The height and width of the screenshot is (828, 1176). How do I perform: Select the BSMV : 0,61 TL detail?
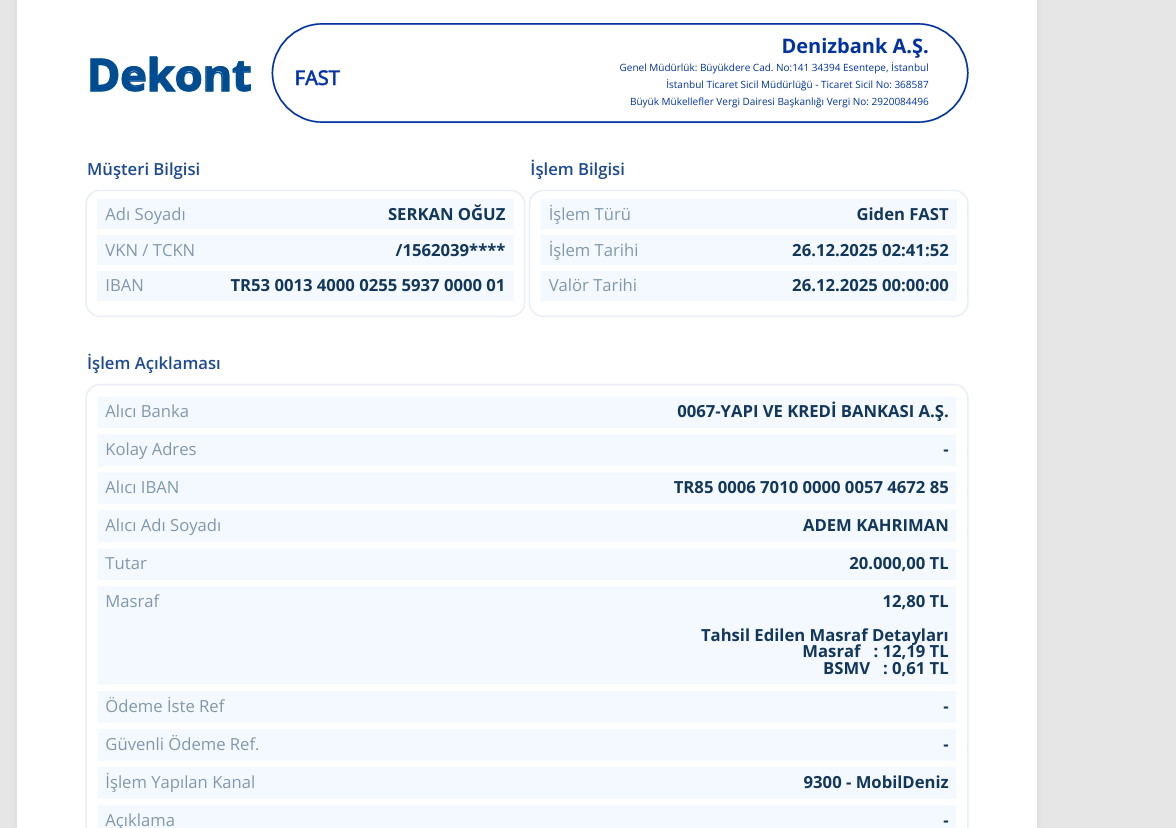(x=886, y=668)
